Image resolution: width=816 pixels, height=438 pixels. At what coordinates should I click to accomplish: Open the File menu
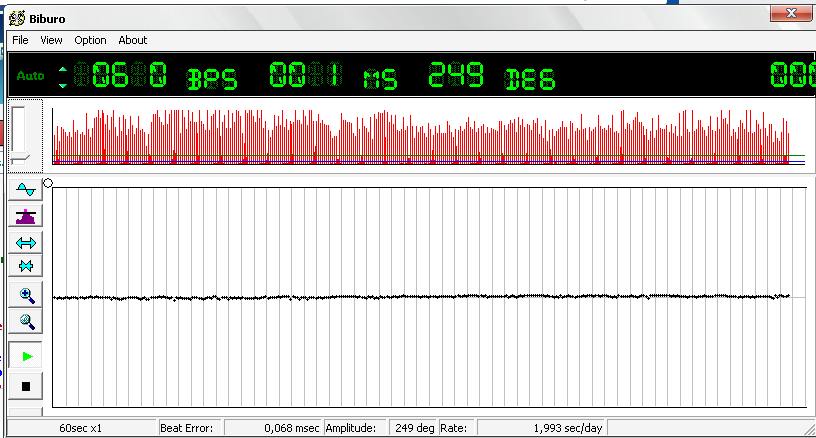coord(20,40)
